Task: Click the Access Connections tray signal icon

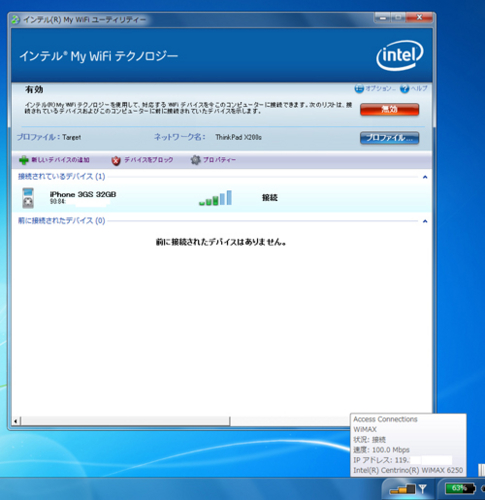Action: tap(402, 489)
